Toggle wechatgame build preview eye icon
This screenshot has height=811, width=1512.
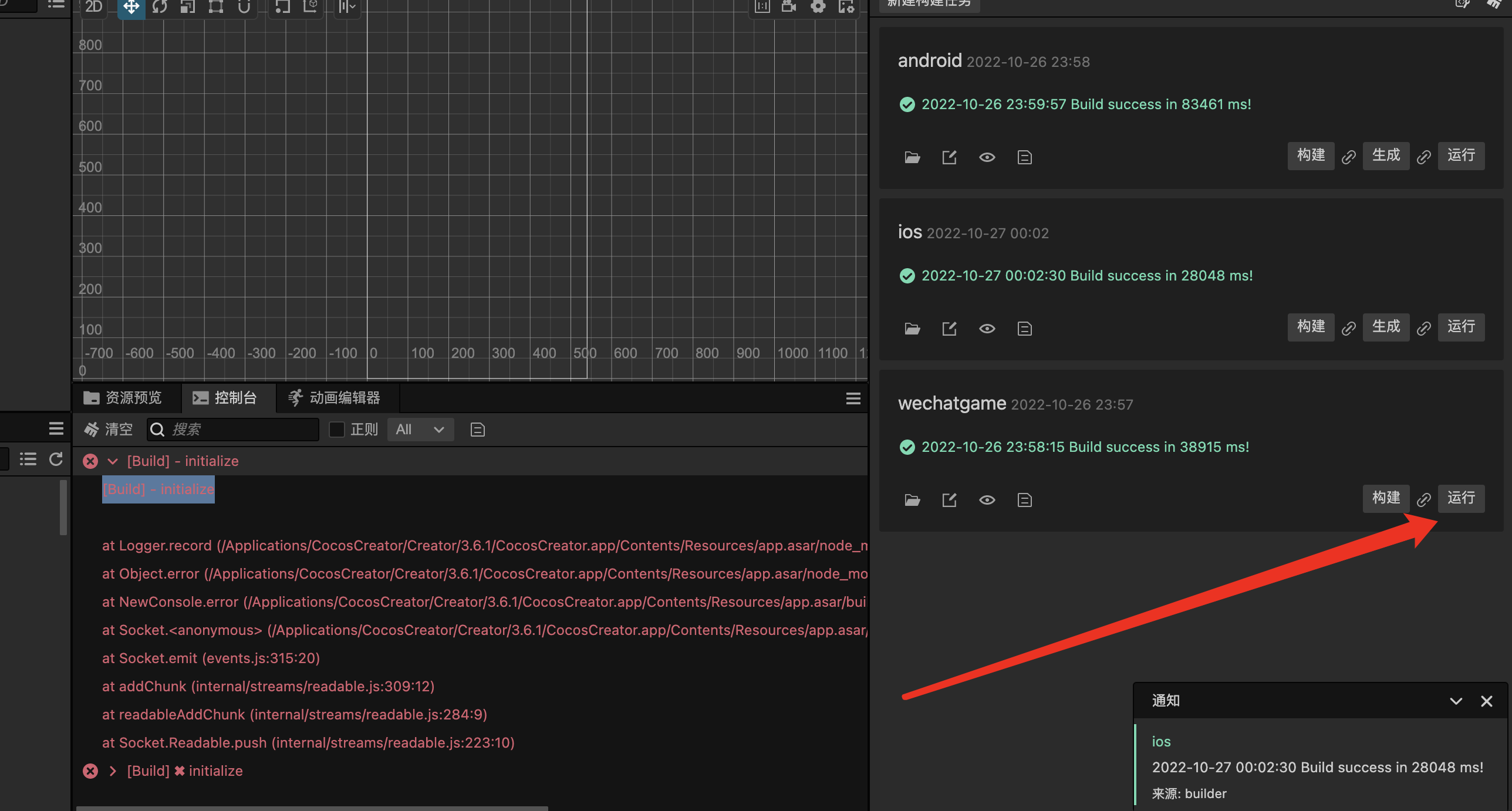coord(987,500)
